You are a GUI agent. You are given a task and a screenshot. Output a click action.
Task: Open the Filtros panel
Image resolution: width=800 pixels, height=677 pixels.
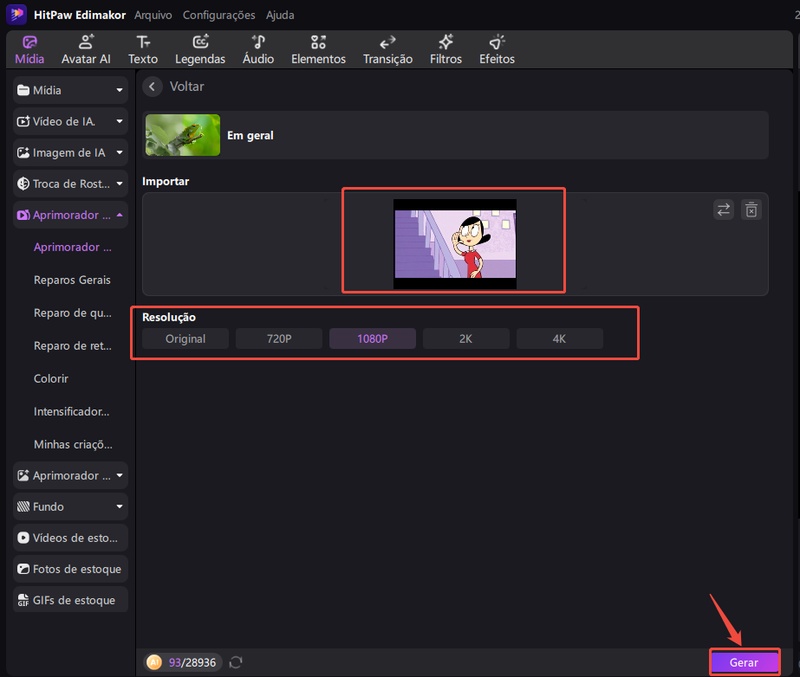(x=446, y=49)
